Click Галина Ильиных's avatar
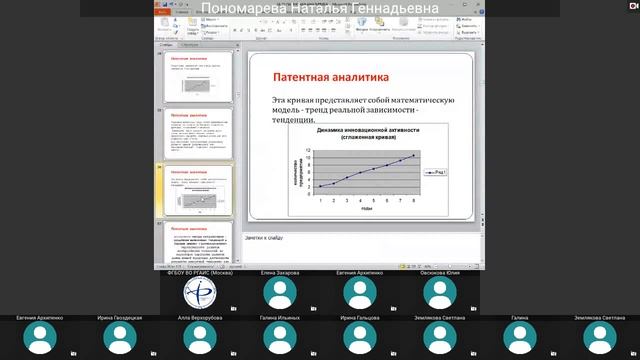The width and height of the screenshot is (640, 360). (280, 337)
